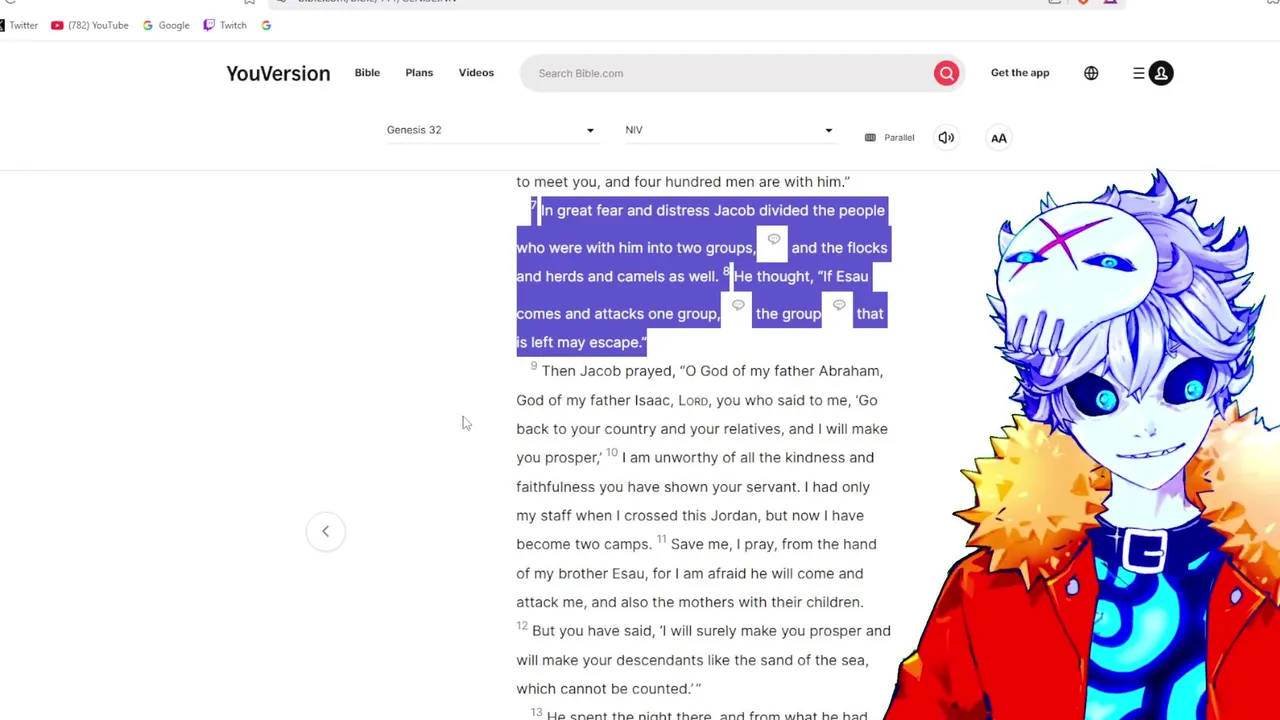Viewport: 1280px width, 720px height.
Task: Click the YouVersion logo
Action: (278, 74)
